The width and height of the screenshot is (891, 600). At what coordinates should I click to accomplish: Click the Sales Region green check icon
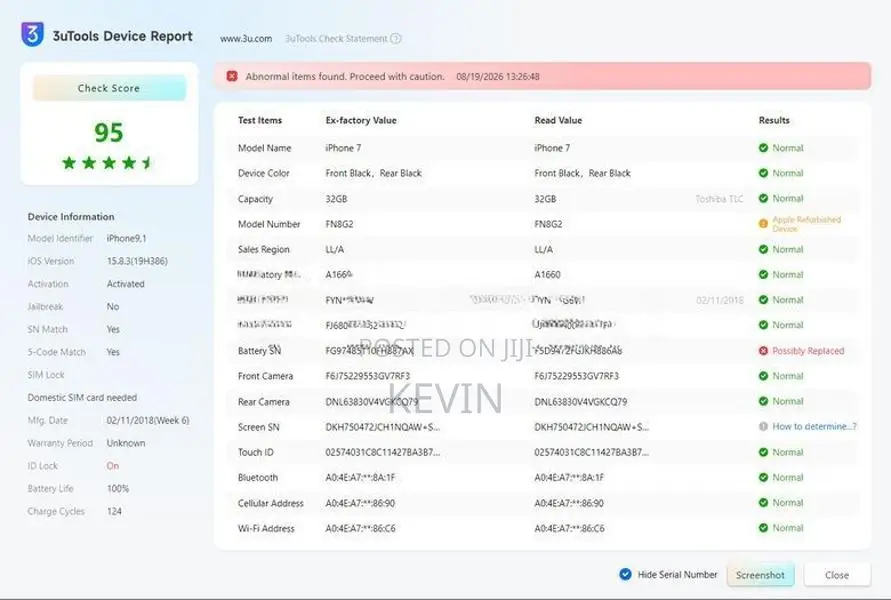pyautogui.click(x=763, y=249)
